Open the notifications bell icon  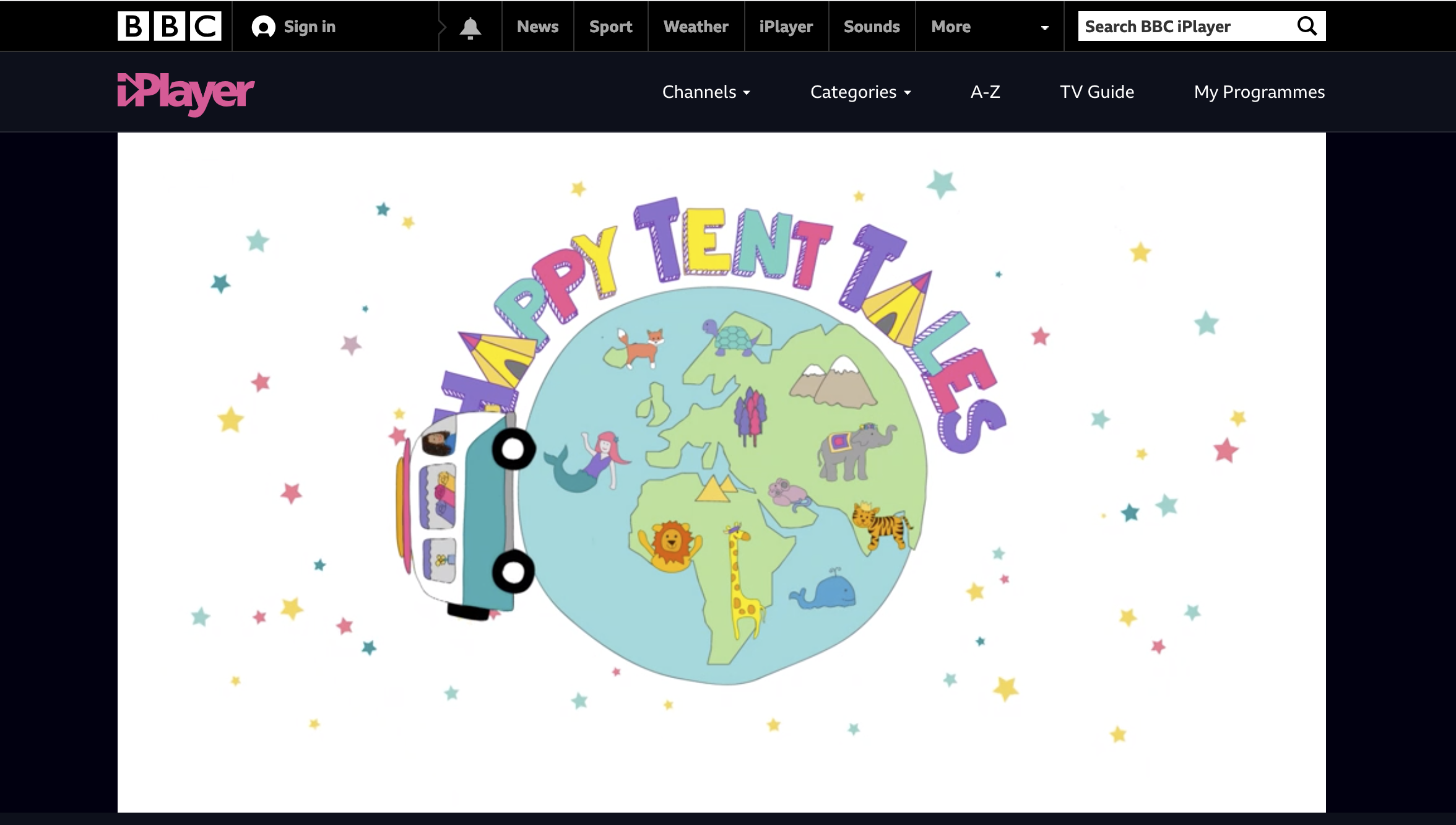click(x=470, y=27)
